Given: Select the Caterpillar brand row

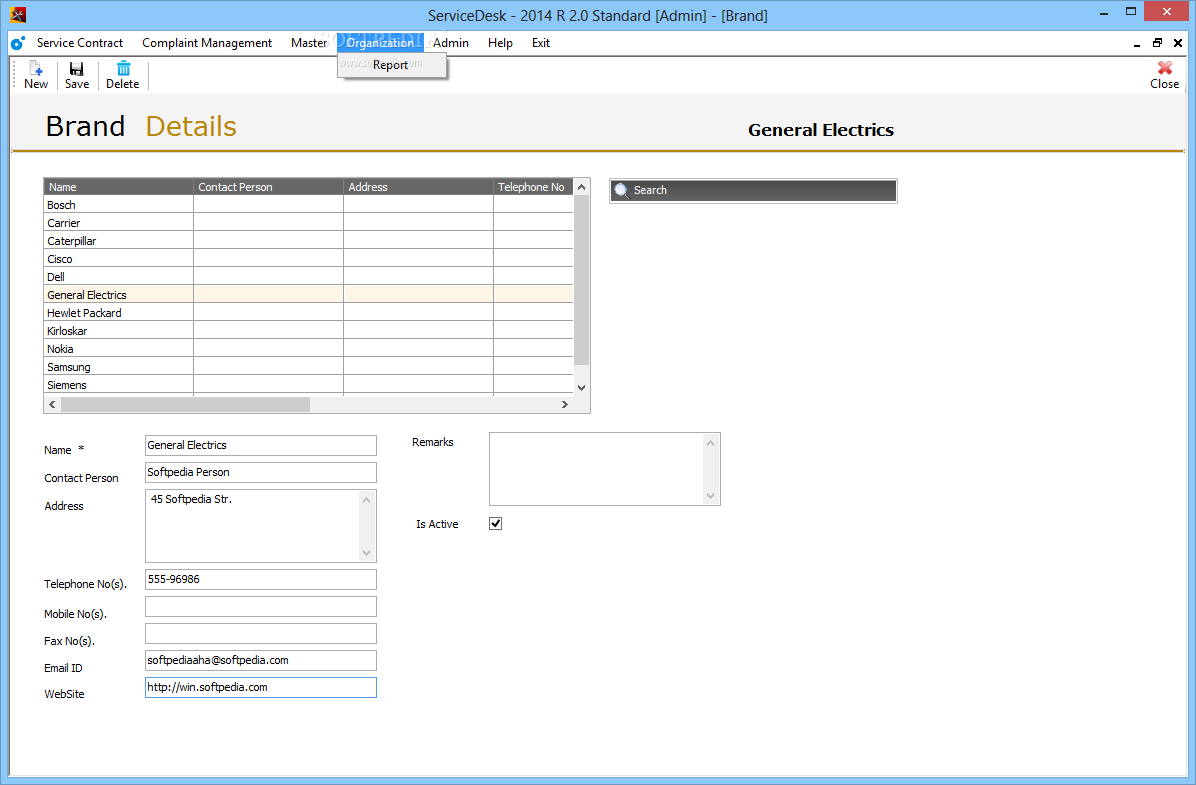Looking at the screenshot, I should click(308, 241).
